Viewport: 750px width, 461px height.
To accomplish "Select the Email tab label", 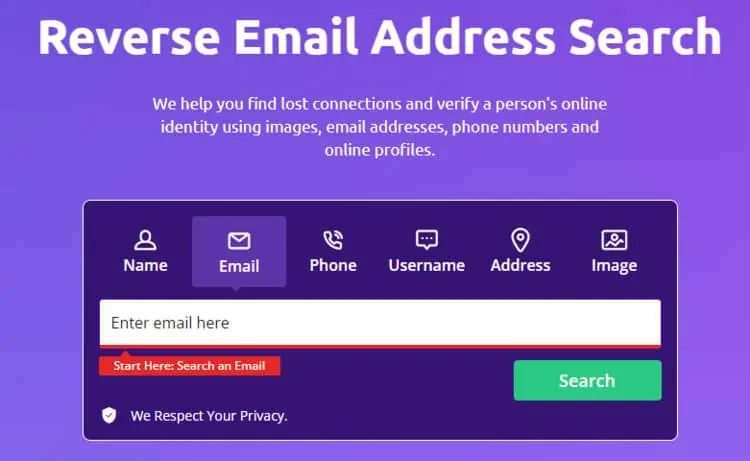I will click(x=239, y=266).
